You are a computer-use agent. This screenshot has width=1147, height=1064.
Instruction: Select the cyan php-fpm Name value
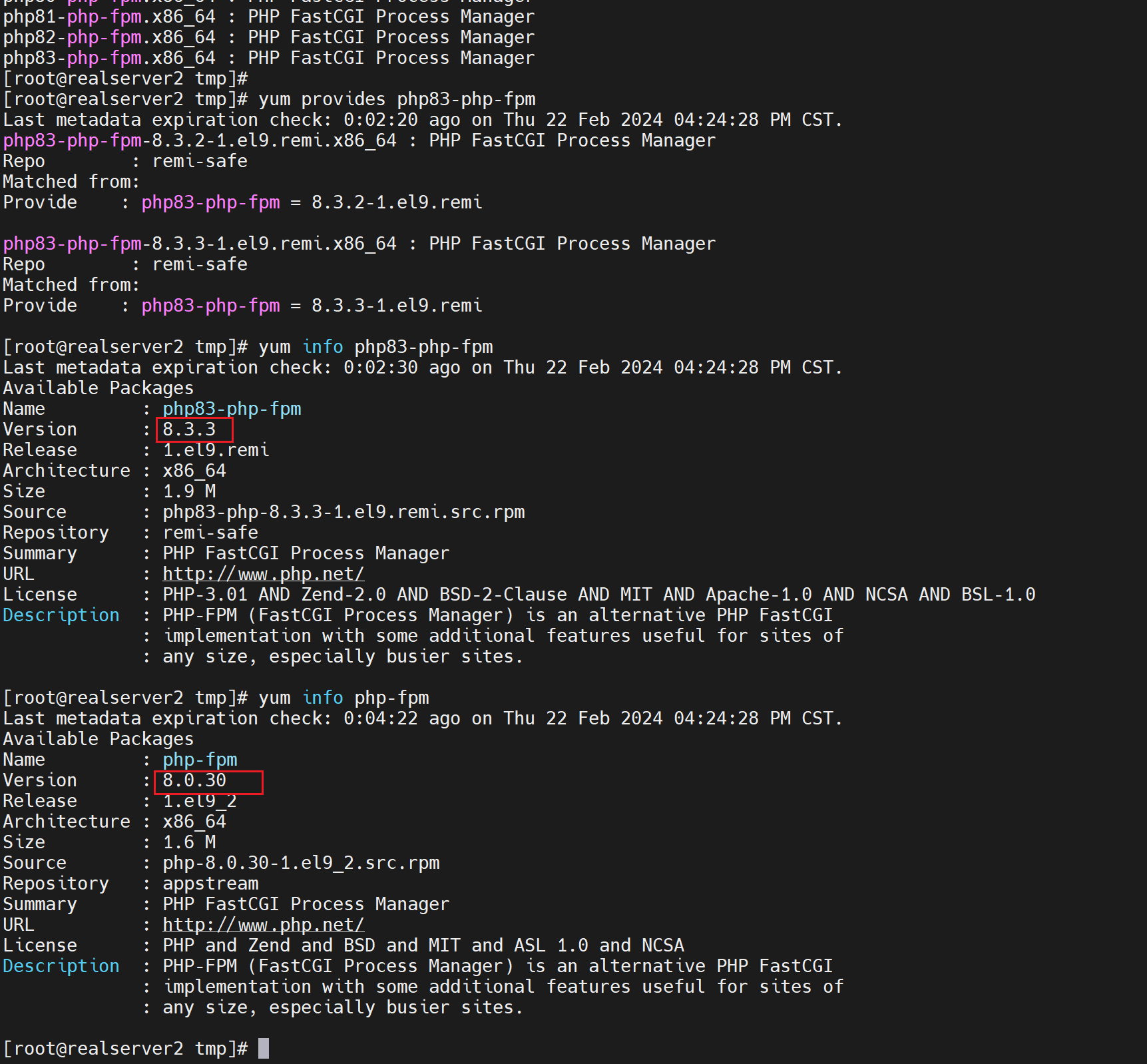(x=200, y=760)
